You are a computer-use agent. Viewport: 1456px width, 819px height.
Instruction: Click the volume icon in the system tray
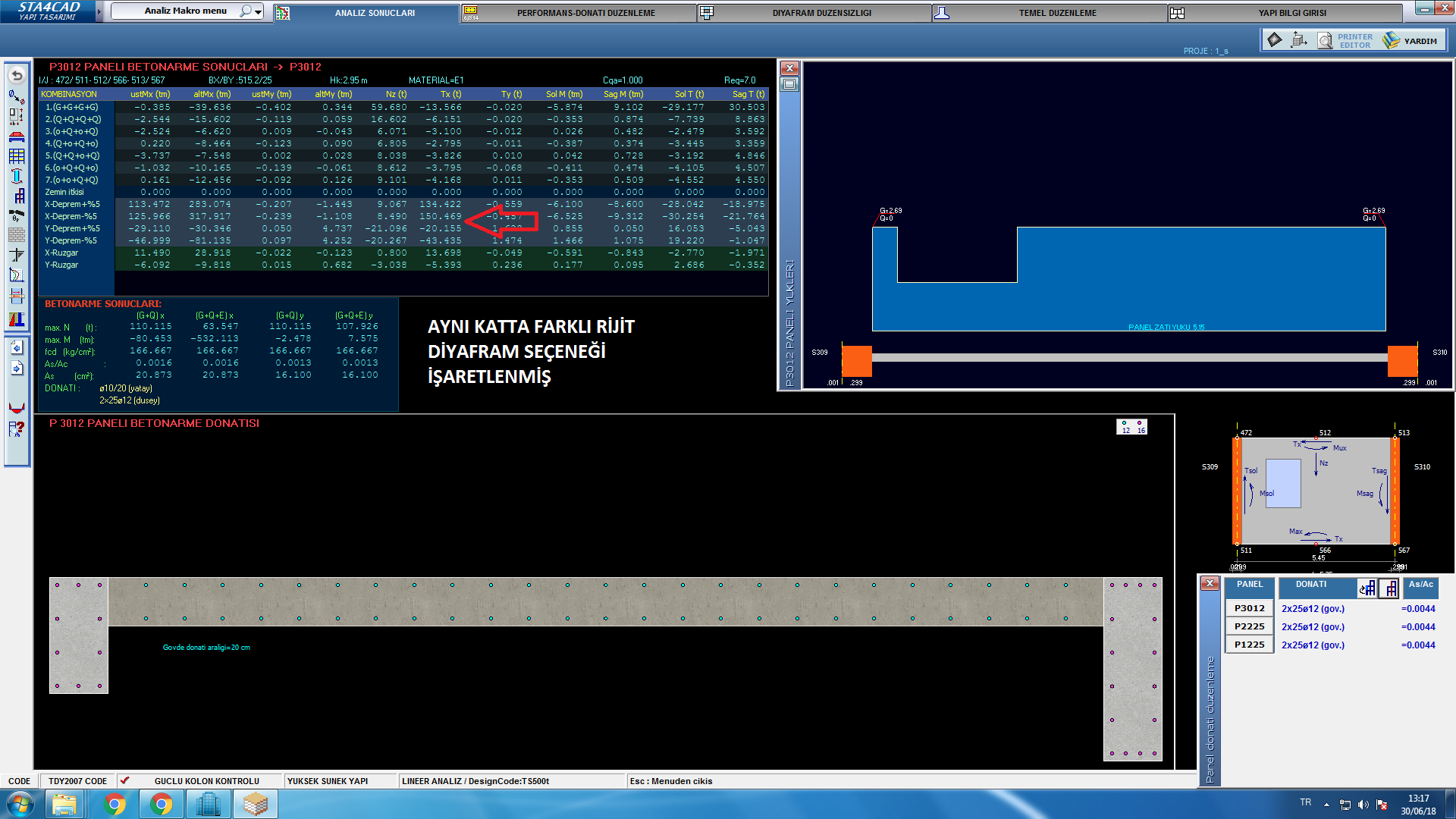click(1363, 805)
